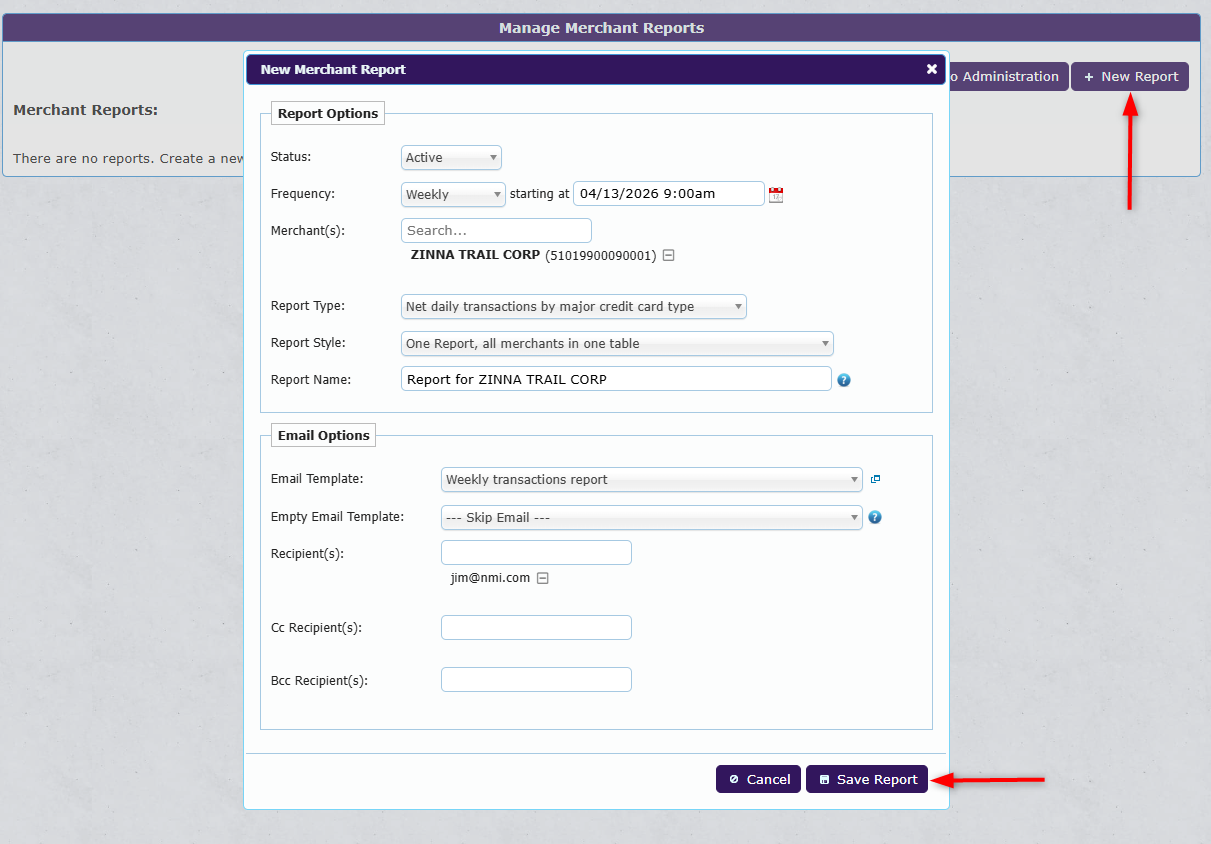Click the Empty Email Template help icon
Viewport: 1211px width, 844px height.
tap(874, 518)
